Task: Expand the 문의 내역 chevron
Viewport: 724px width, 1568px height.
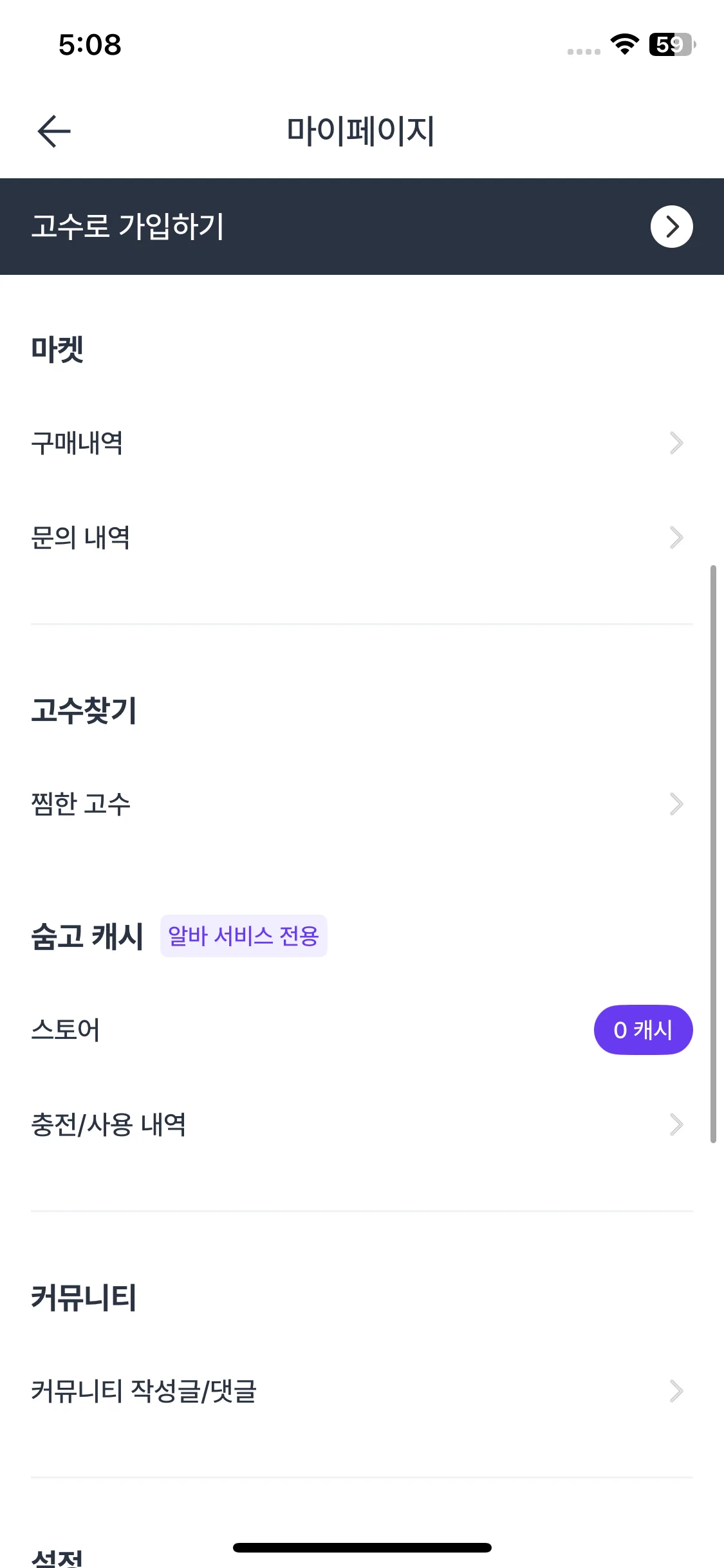Action: pyautogui.click(x=676, y=537)
